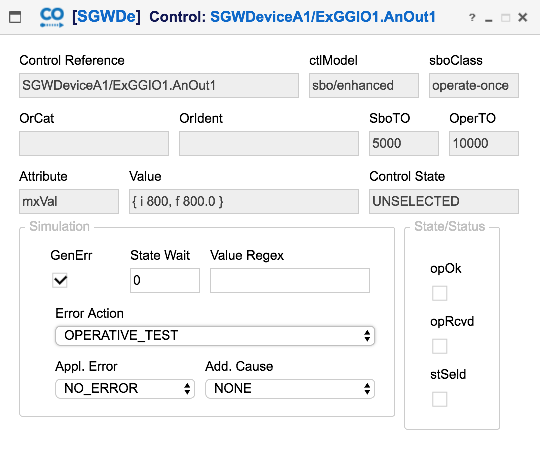Close the Control window
Screen dimensions: 540x449
(523, 17)
